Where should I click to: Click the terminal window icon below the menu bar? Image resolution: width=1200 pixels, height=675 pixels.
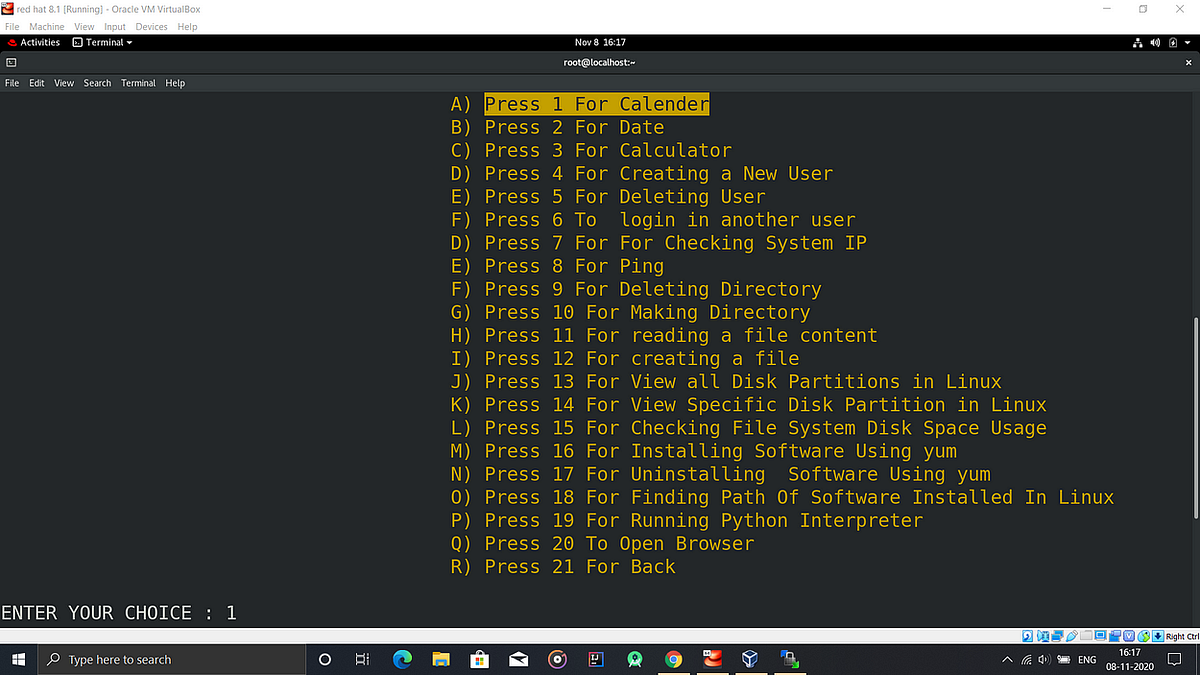pos(11,62)
